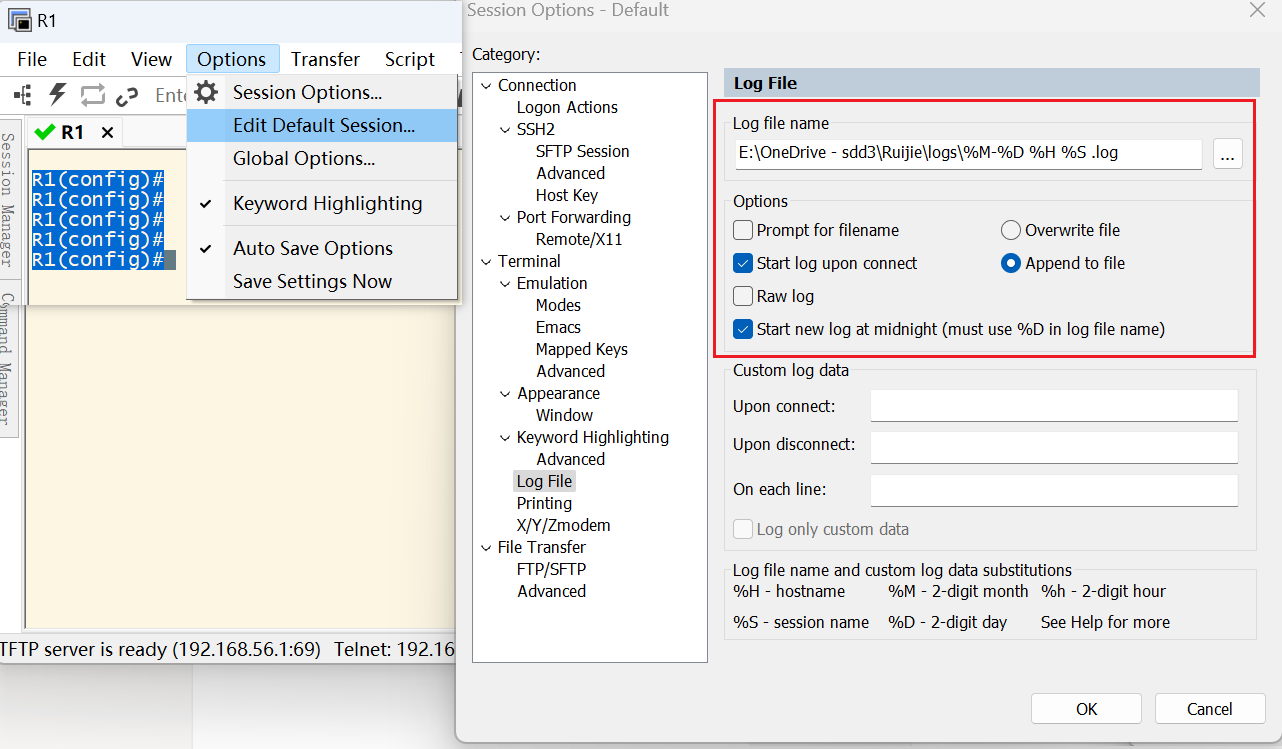The width and height of the screenshot is (1282, 749).
Task: Click the green checkmark on R1 tab
Action: tap(44, 132)
